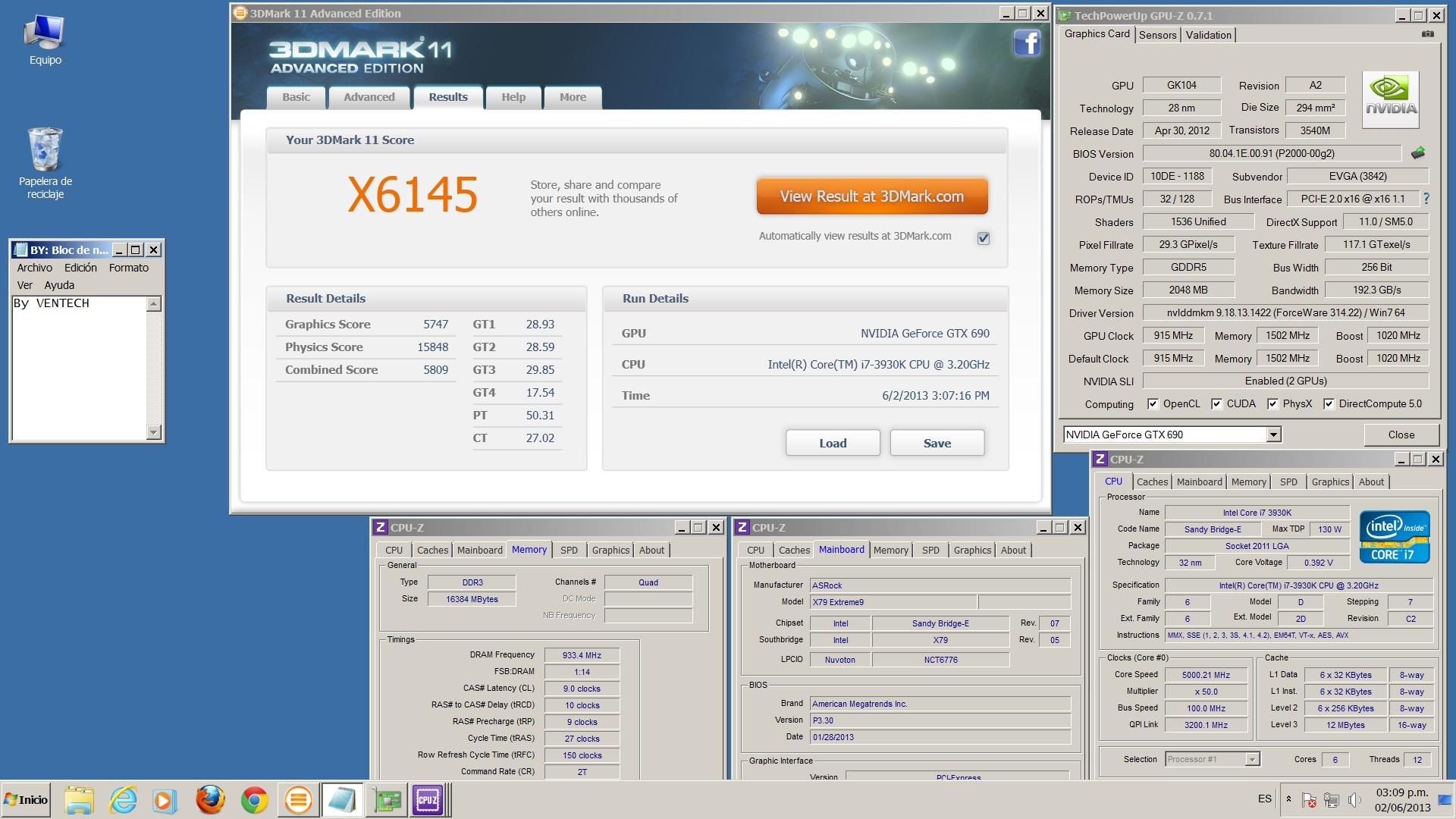The image size is (1456, 819).
Task: Click the Close button in GPU-Z
Action: point(1401,435)
